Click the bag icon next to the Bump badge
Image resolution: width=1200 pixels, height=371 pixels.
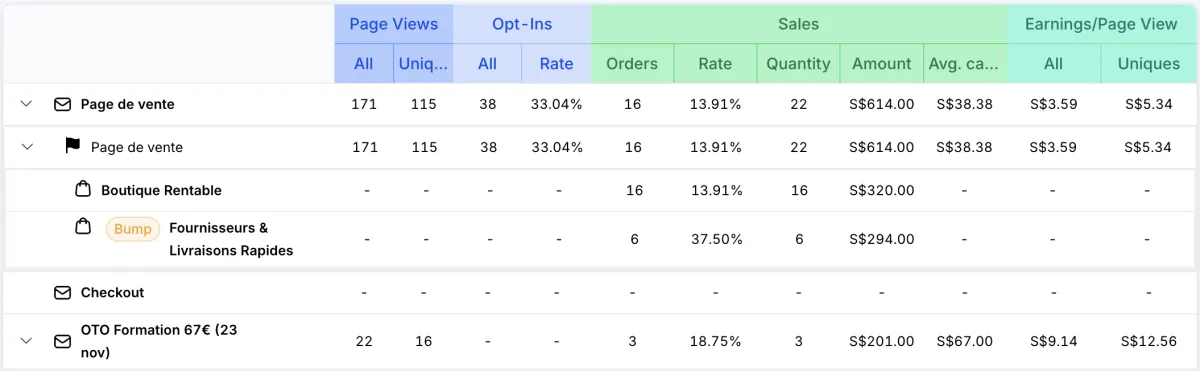point(84,228)
